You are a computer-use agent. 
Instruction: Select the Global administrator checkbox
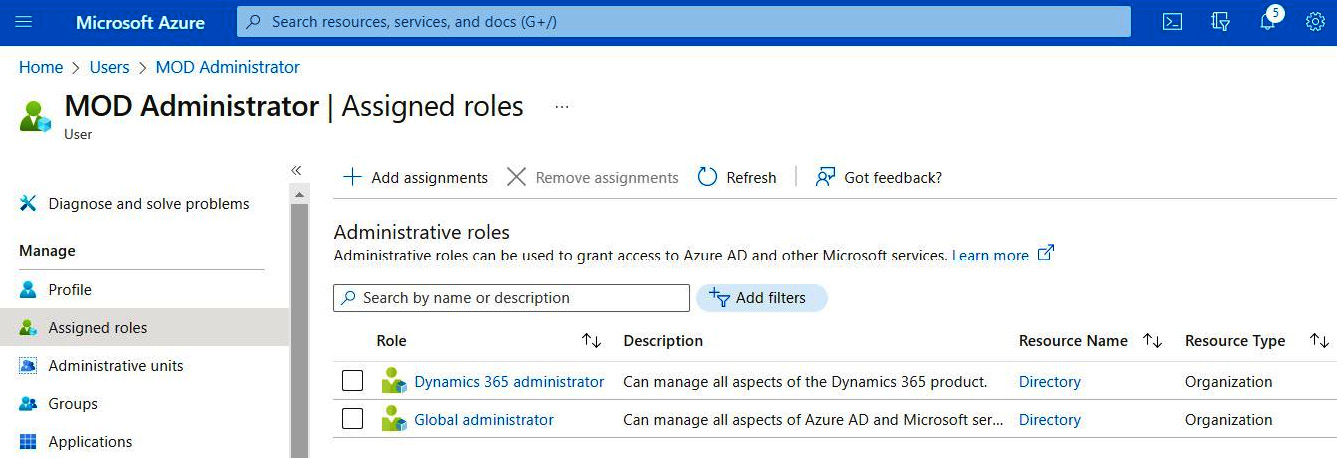[352, 419]
